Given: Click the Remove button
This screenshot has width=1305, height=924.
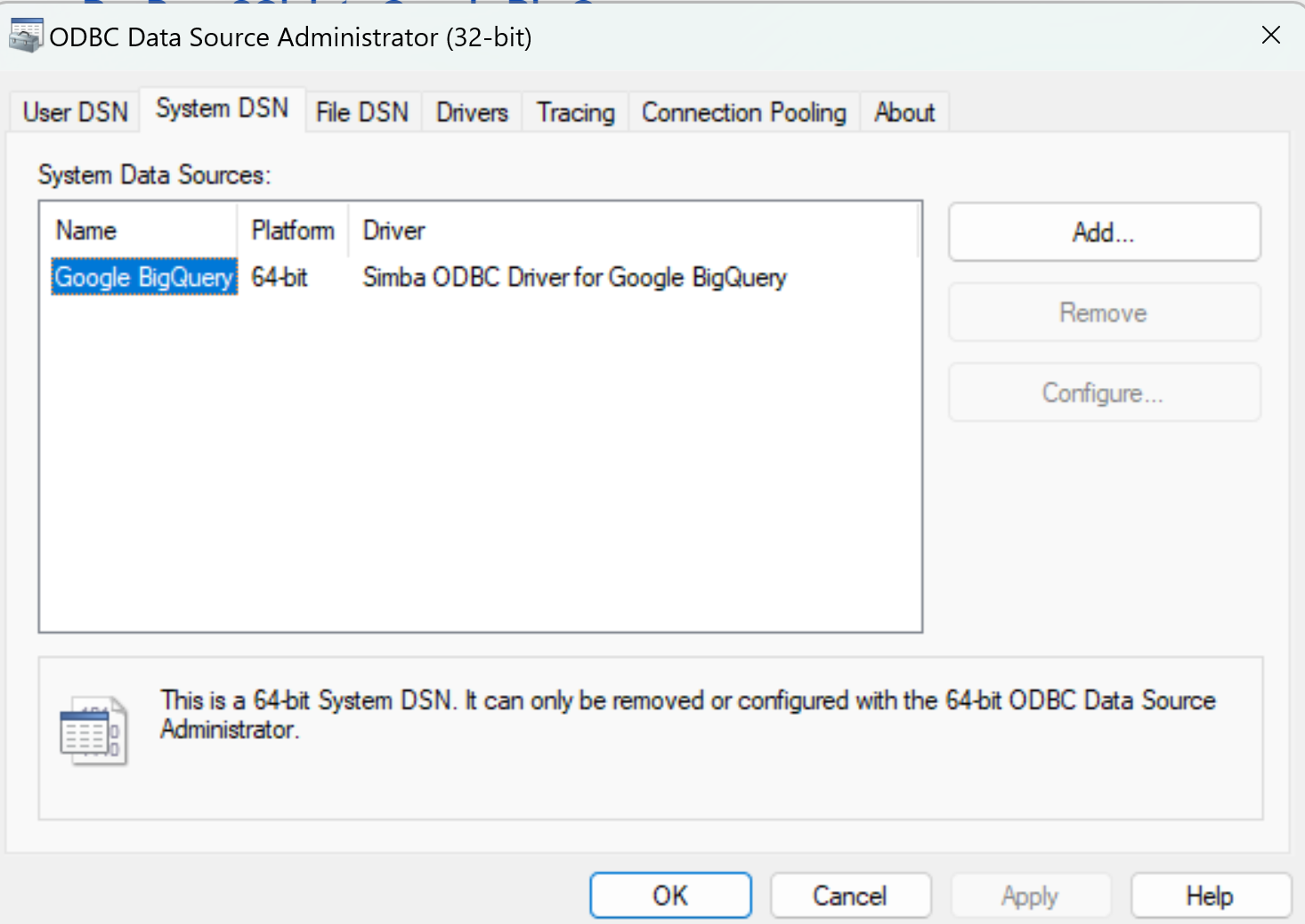Looking at the screenshot, I should point(1104,312).
